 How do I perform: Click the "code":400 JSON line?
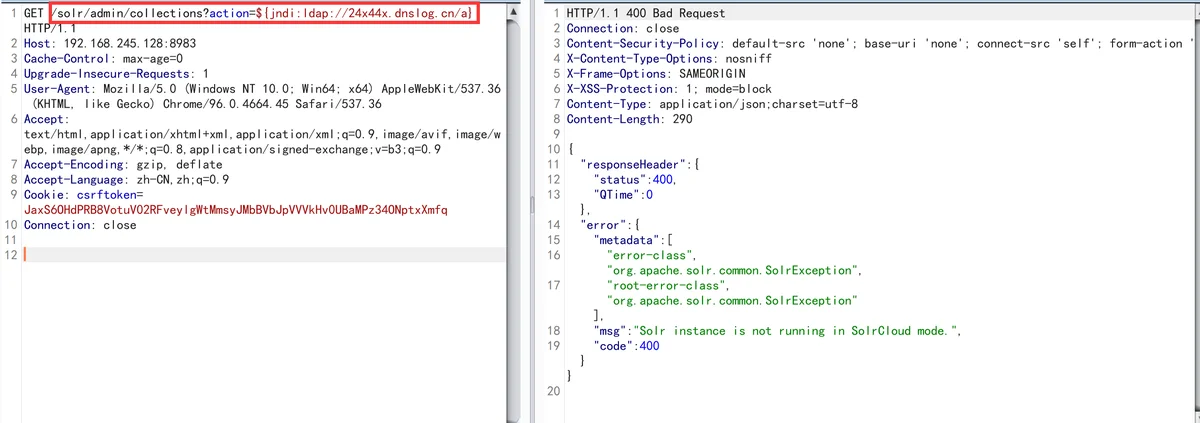coord(626,345)
